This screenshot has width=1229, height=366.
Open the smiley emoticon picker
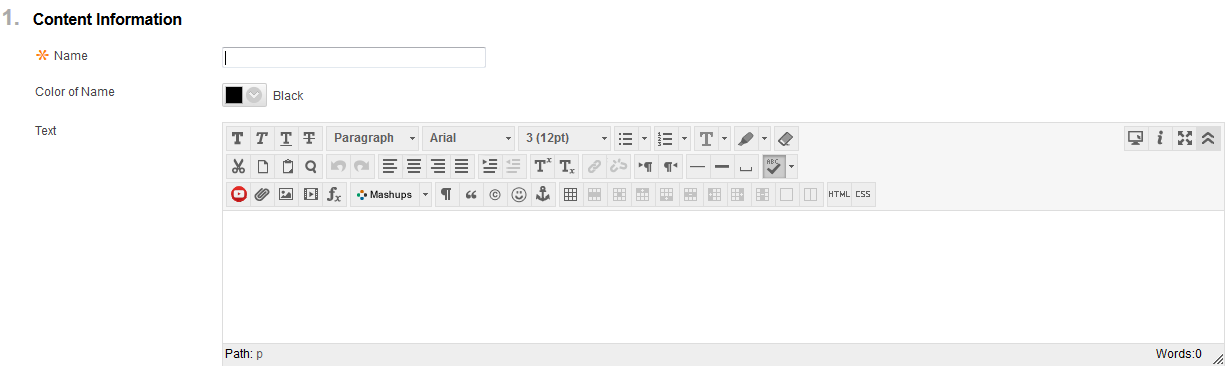click(518, 195)
